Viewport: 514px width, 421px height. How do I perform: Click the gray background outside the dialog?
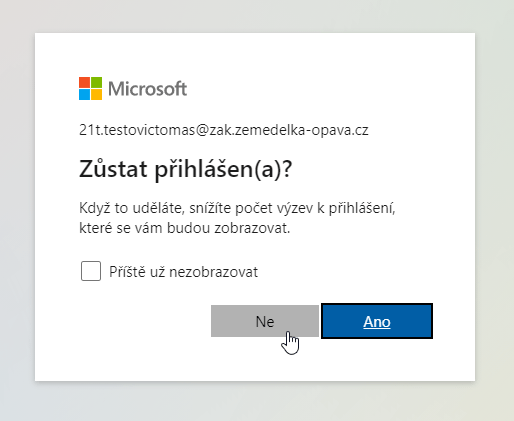tap(17, 200)
